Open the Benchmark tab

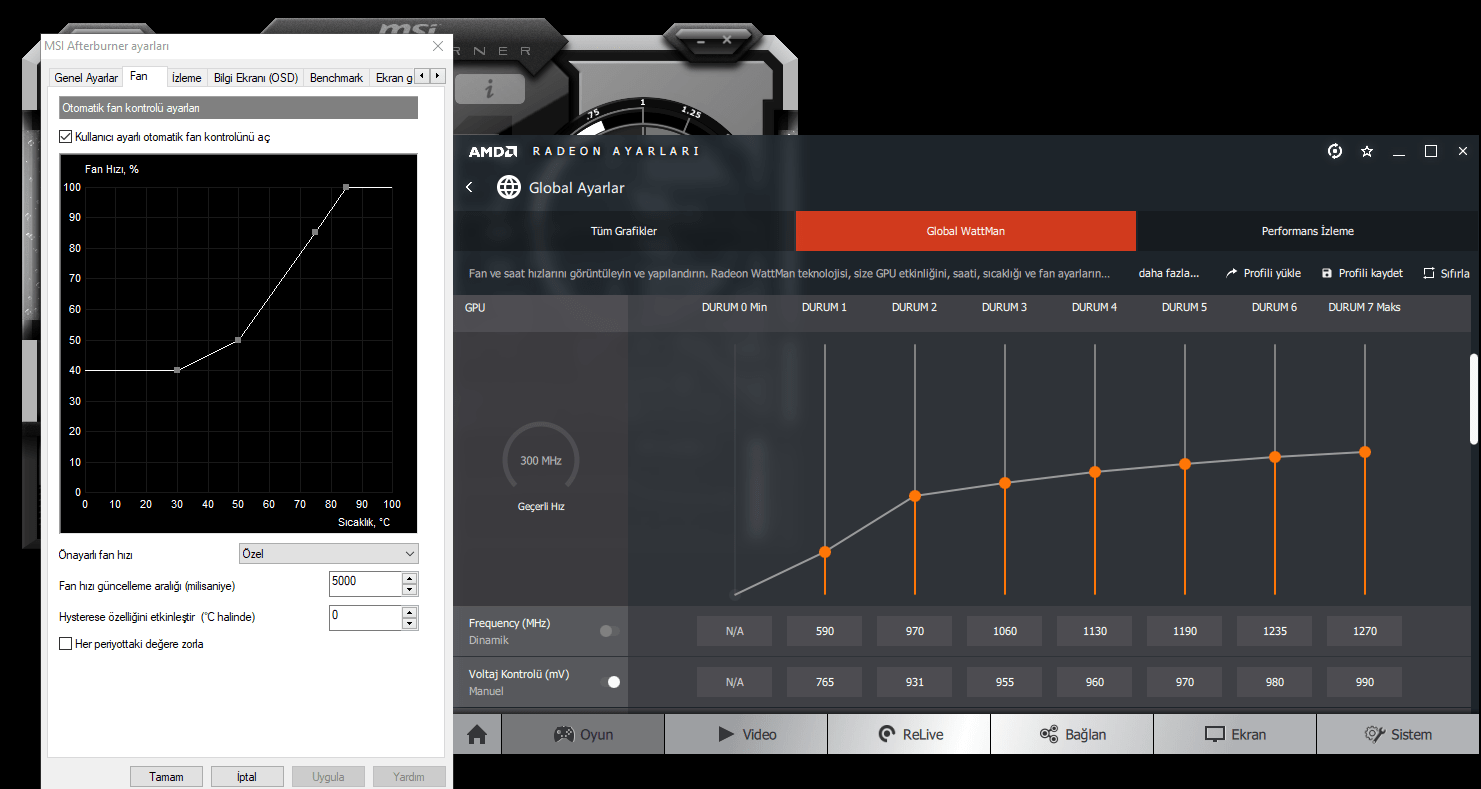click(336, 78)
